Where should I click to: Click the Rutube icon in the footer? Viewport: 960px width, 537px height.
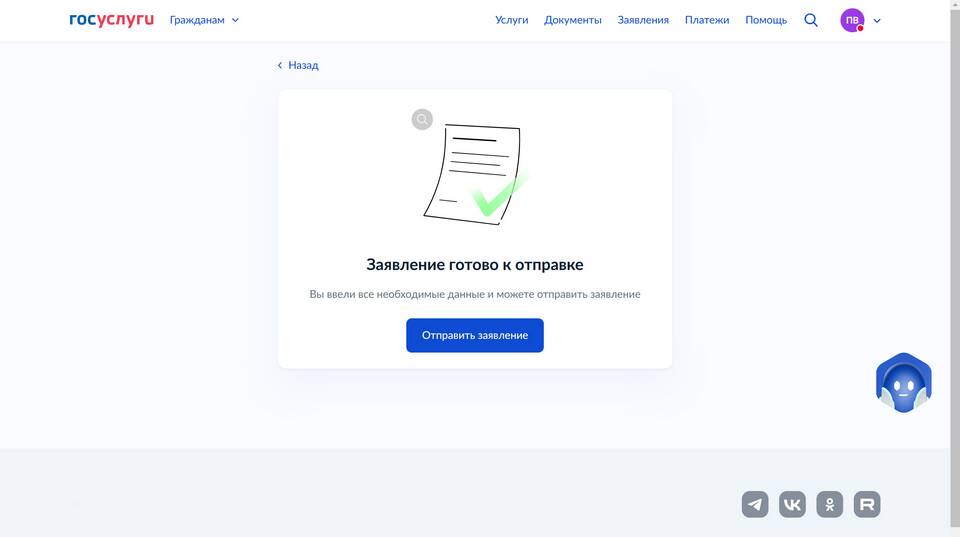tap(867, 504)
